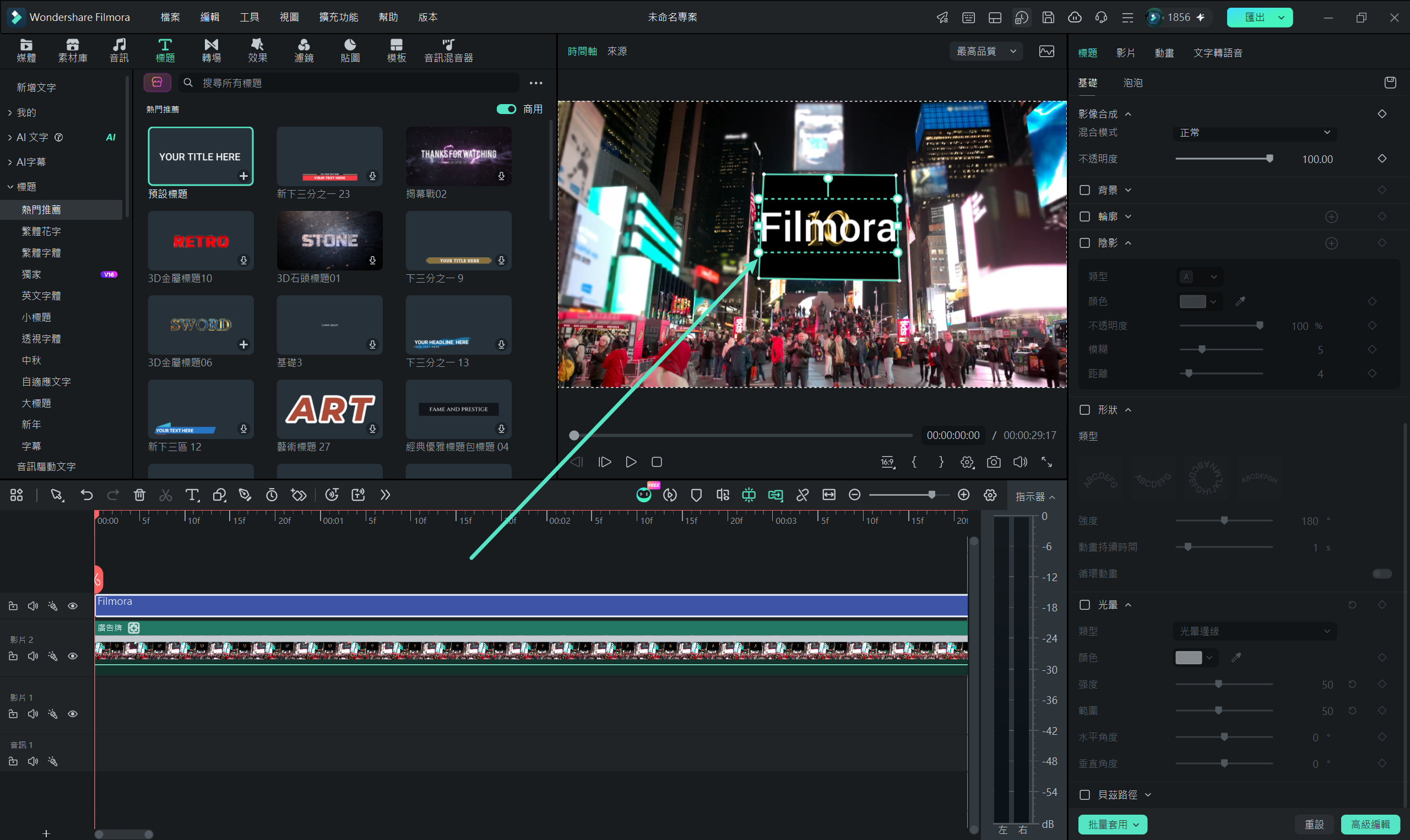
Task: Click the play button in preview controls
Action: [x=631, y=463]
